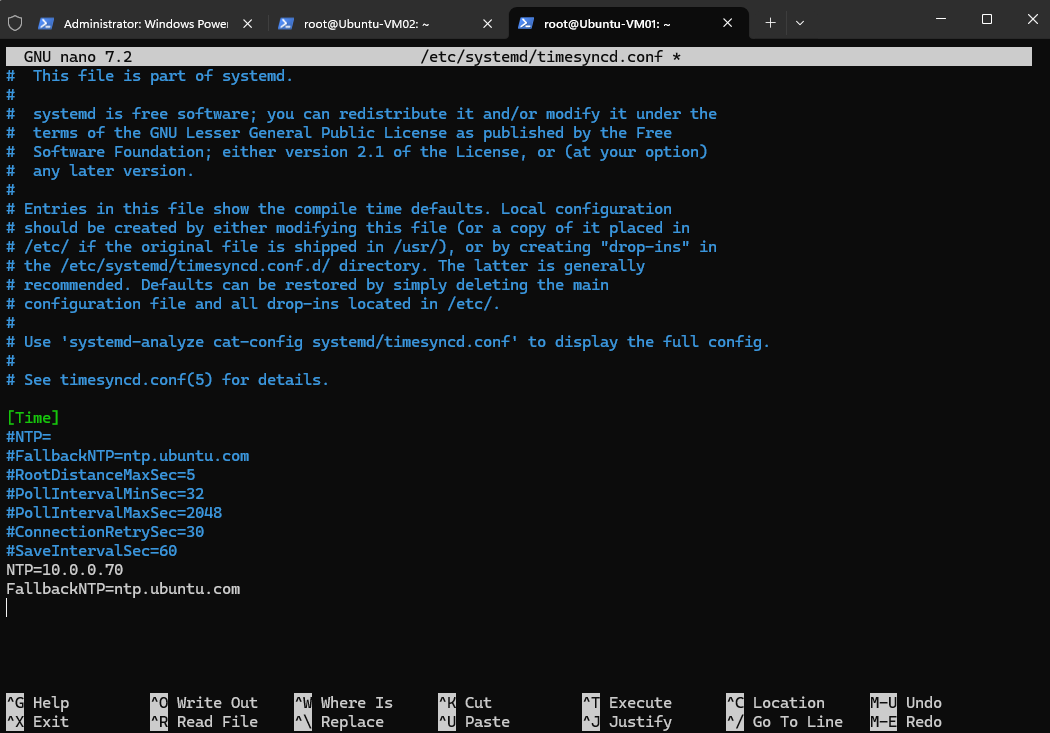
Task: Click PowerShell icon on Administrator tab
Action: [46, 23]
